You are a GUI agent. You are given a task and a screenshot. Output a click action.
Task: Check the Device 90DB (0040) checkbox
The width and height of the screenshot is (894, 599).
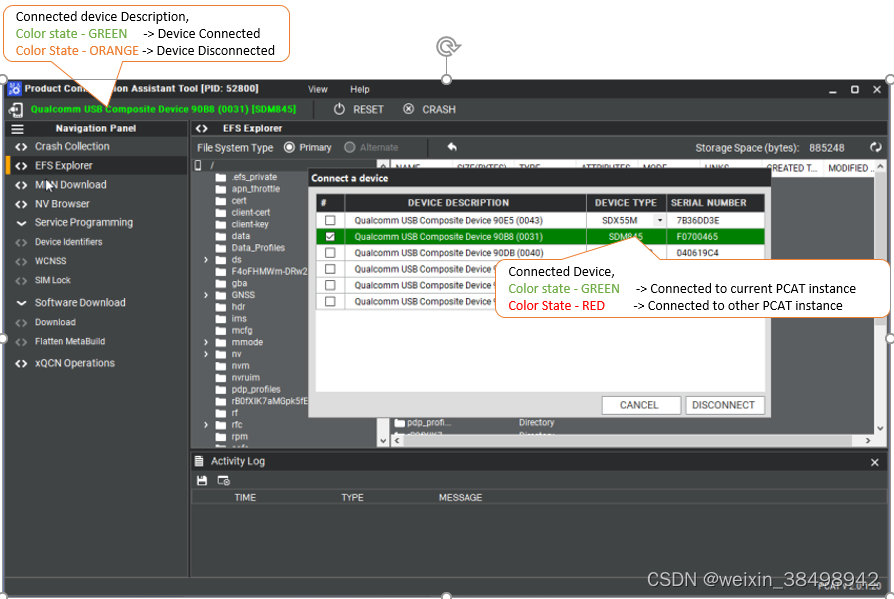[330, 252]
